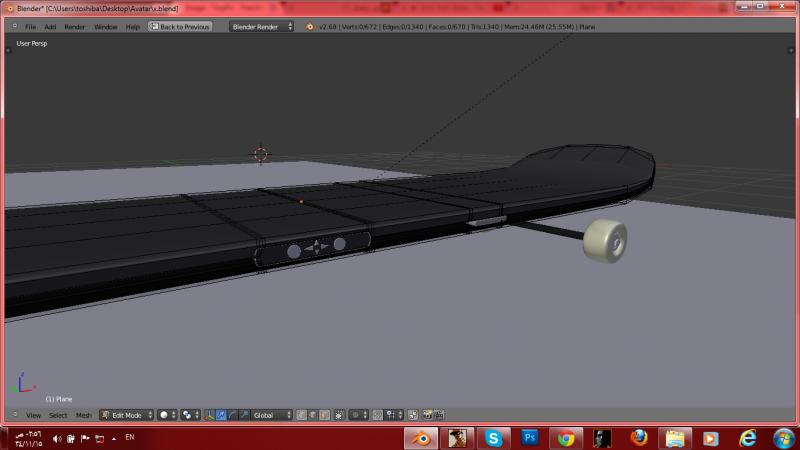The image size is (800, 450).
Task: Toggle the snap magnet icon
Action: click(x=377, y=415)
